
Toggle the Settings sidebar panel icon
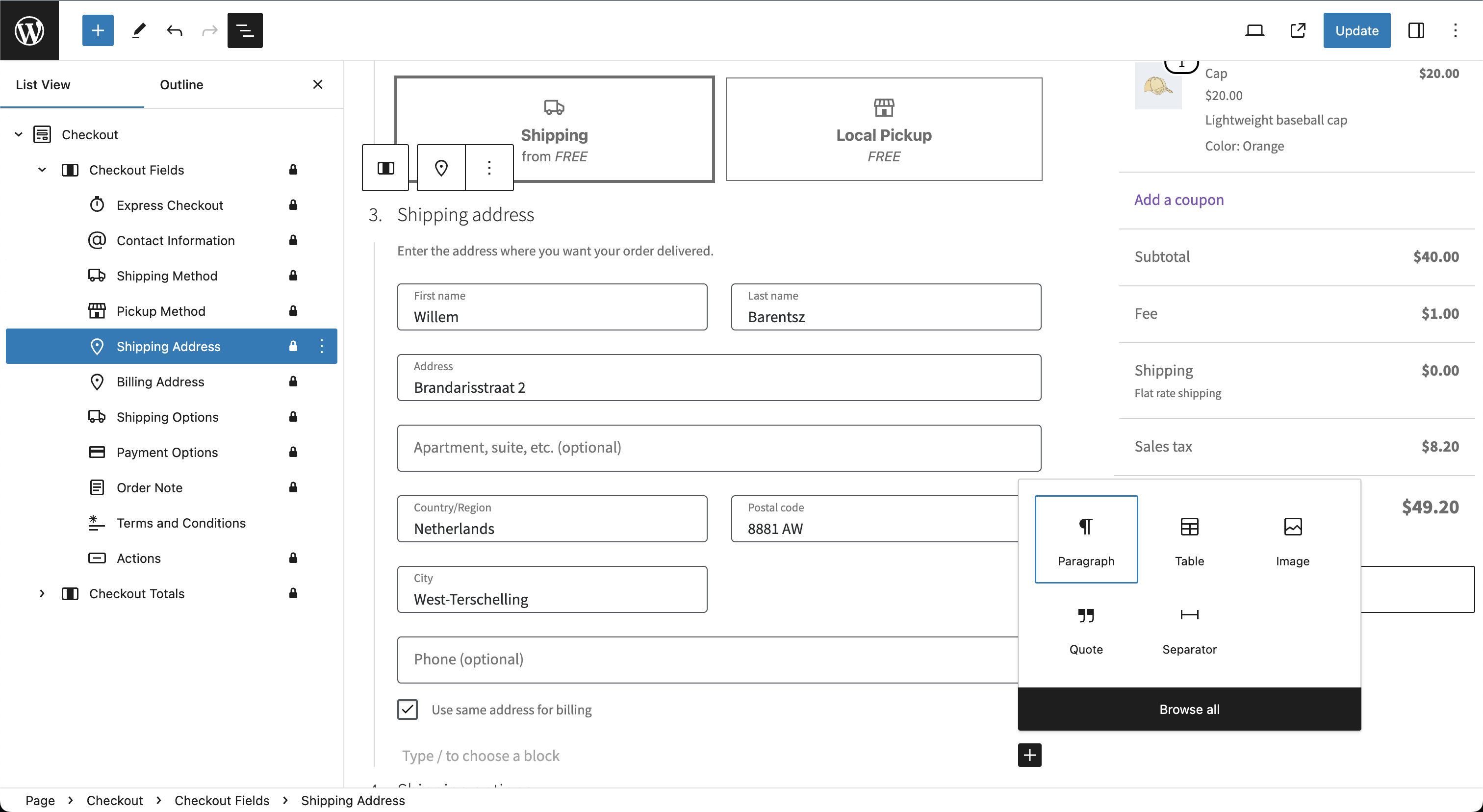coord(1416,30)
